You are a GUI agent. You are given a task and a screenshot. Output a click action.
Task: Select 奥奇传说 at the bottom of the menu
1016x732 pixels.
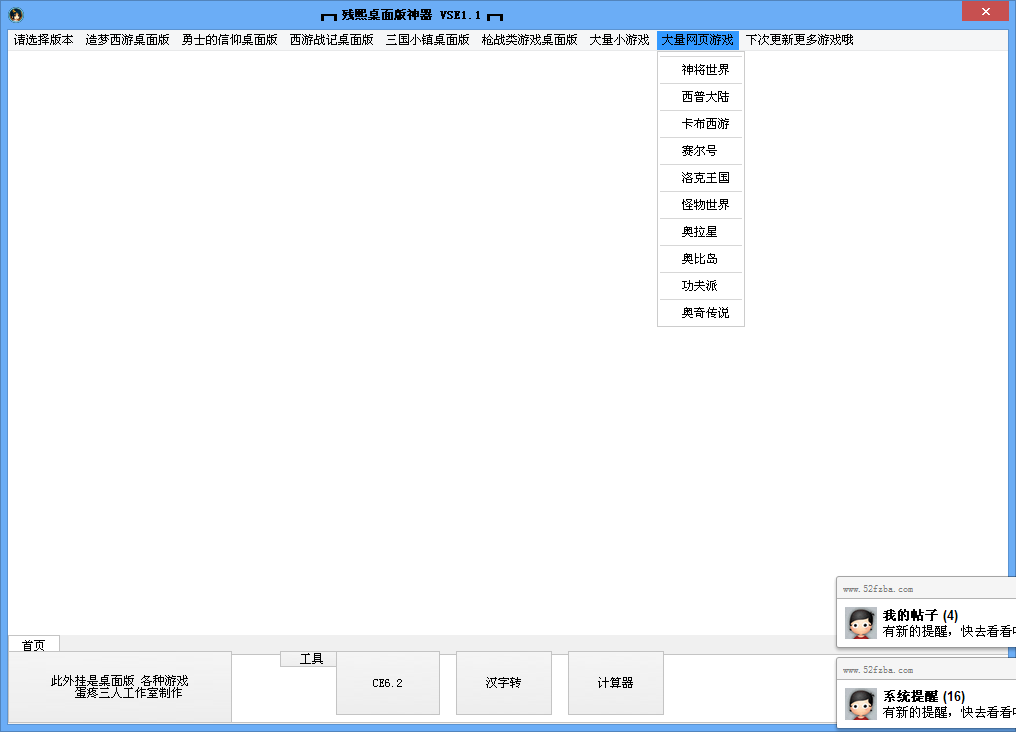705,313
